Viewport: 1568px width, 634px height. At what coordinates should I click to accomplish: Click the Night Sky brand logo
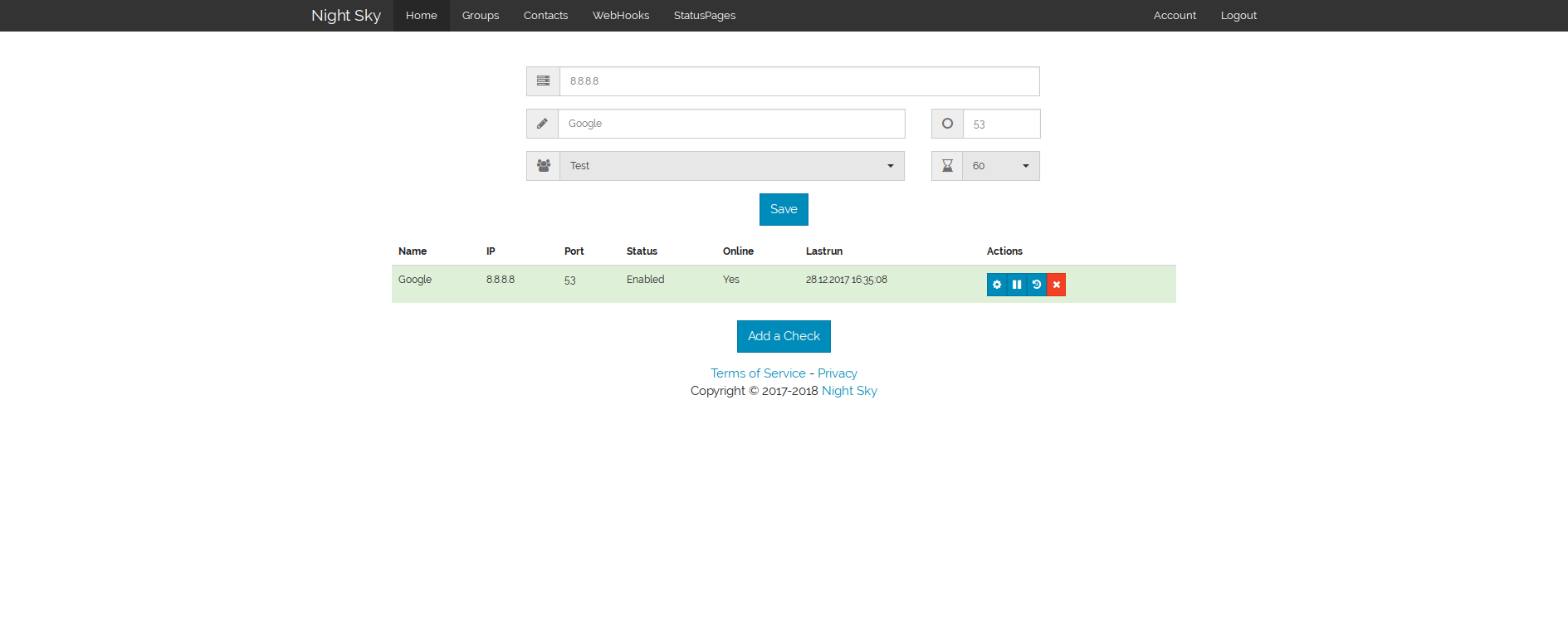coord(346,16)
